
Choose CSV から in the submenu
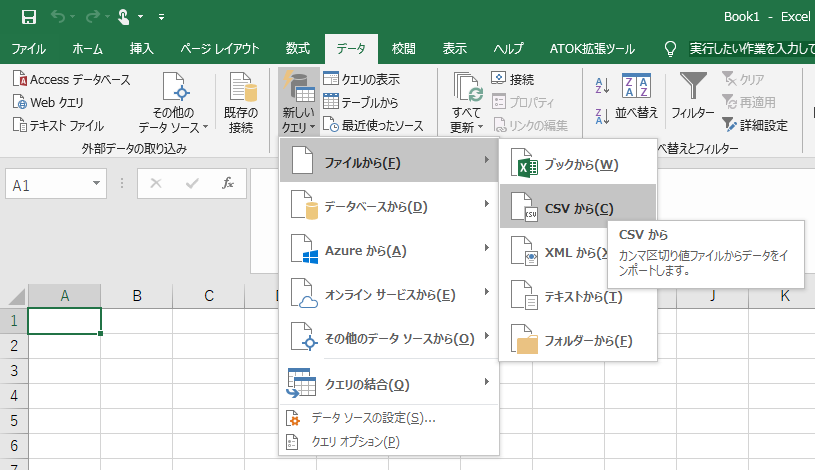(578, 206)
